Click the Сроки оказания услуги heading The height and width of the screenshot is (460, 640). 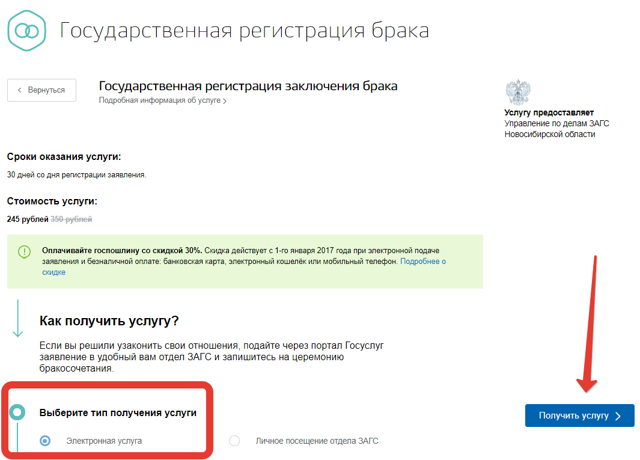pos(64,157)
